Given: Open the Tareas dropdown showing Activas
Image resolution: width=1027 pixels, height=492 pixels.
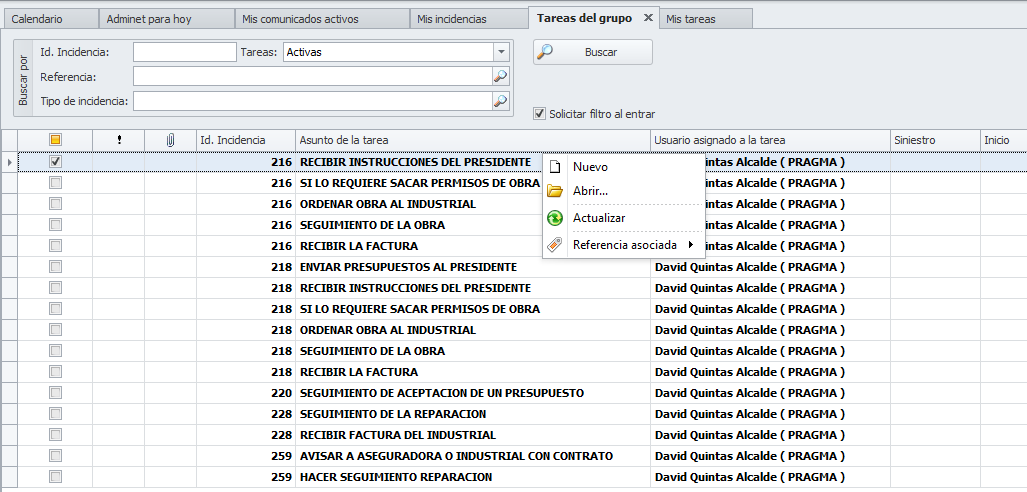Looking at the screenshot, I should (x=500, y=51).
